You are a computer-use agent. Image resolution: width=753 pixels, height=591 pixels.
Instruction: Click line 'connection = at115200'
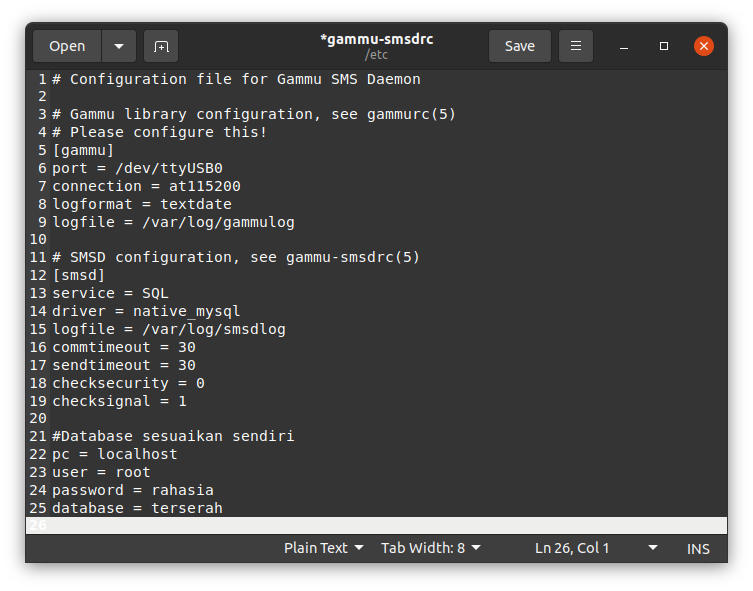[146, 186]
